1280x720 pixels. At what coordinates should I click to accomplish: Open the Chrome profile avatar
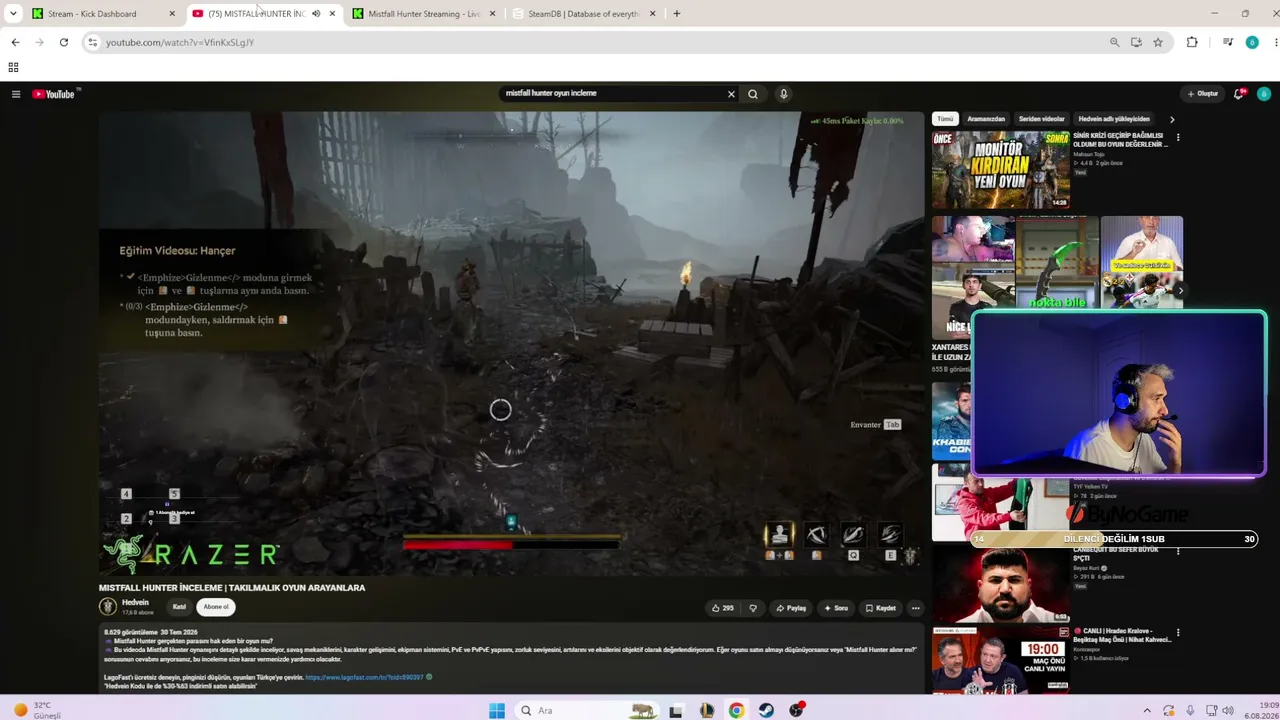point(1251,42)
